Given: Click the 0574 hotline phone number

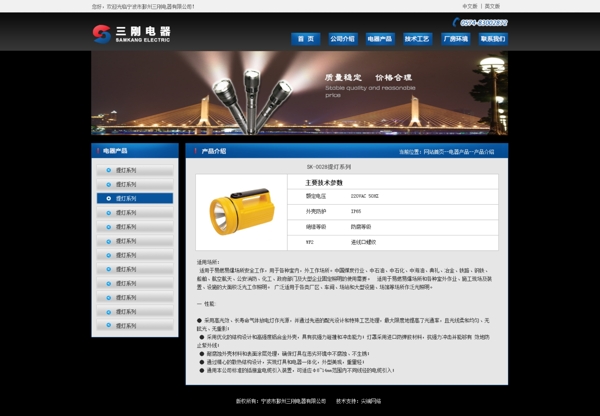Looking at the screenshot, I should point(484,23).
